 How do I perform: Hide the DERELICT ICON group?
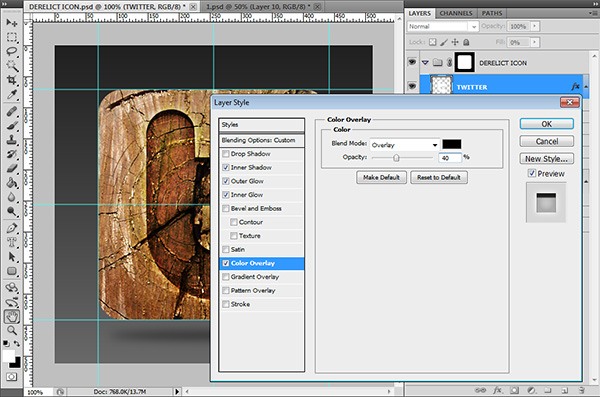(412, 62)
